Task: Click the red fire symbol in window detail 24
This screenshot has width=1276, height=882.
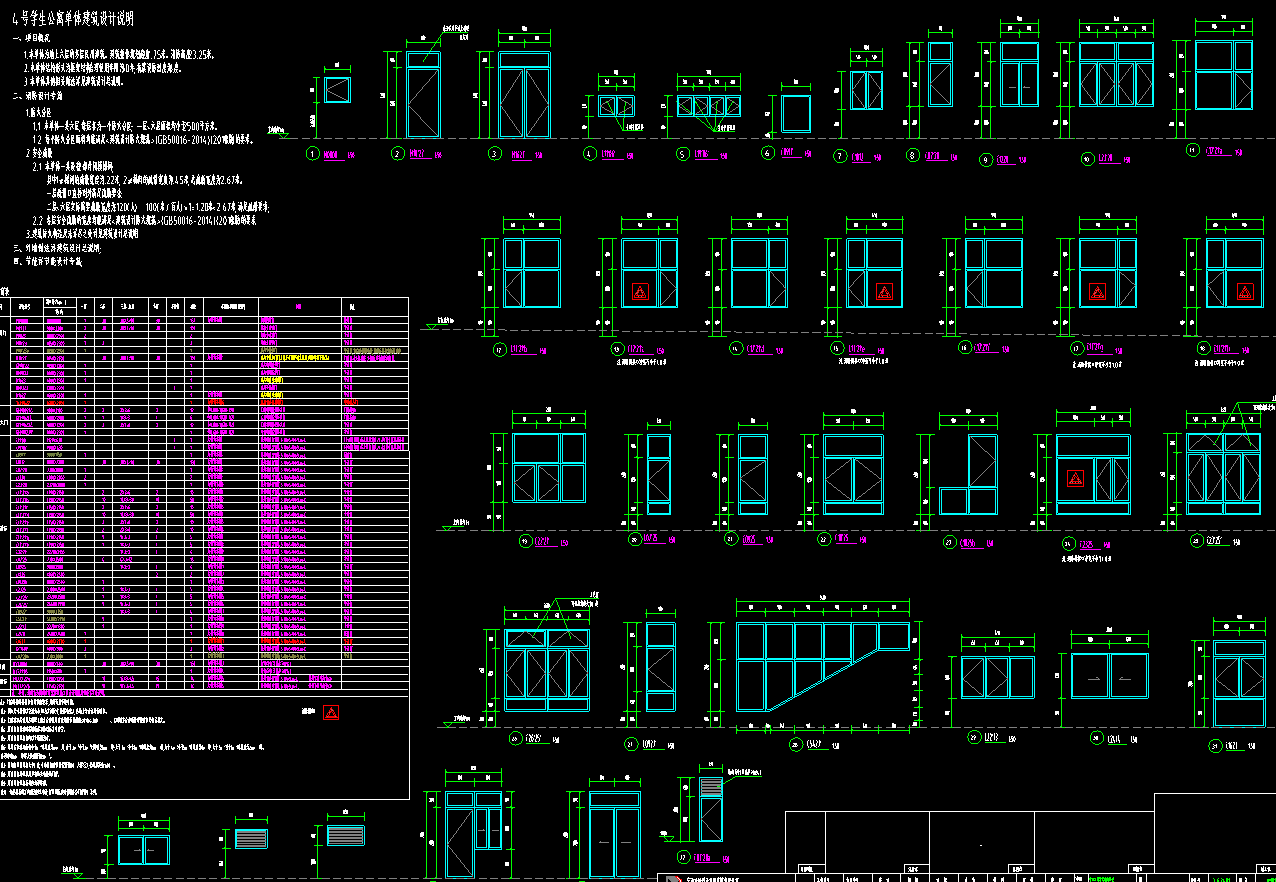Action: [x=1076, y=478]
